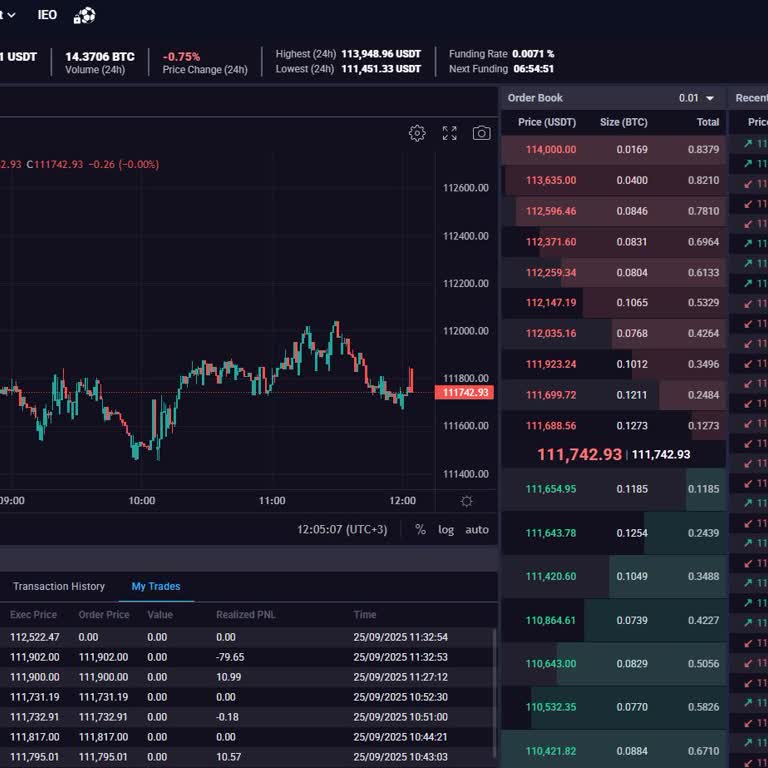Click the Order Book panel title
The height and width of the screenshot is (768, 768).
click(x=535, y=98)
